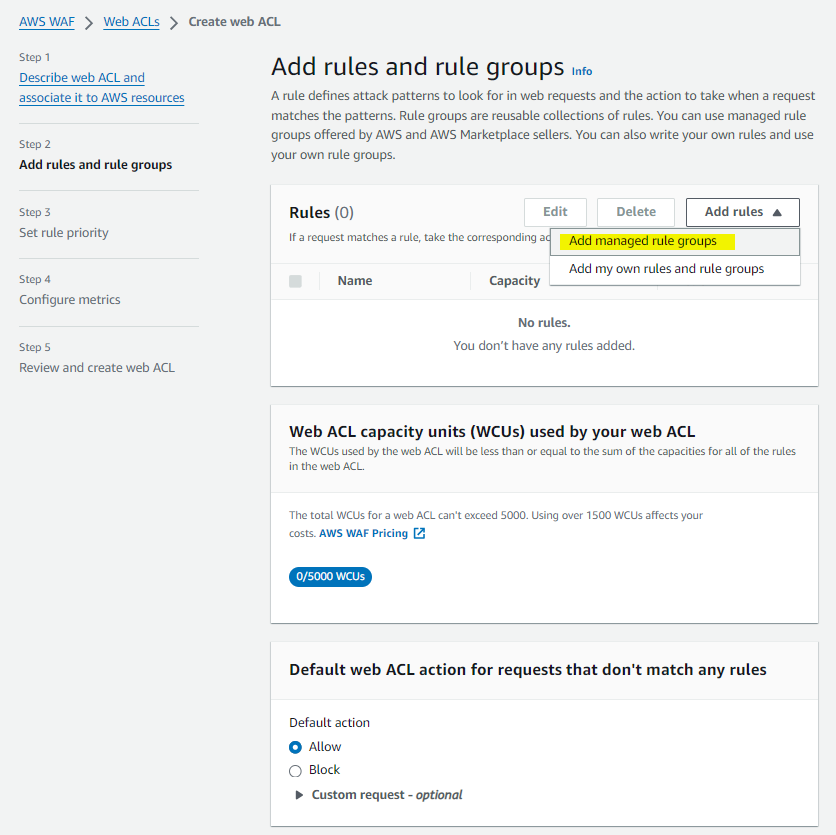Open Step 1 Describe web ACL link
Image resolution: width=836 pixels, height=835 pixels.
(101, 87)
